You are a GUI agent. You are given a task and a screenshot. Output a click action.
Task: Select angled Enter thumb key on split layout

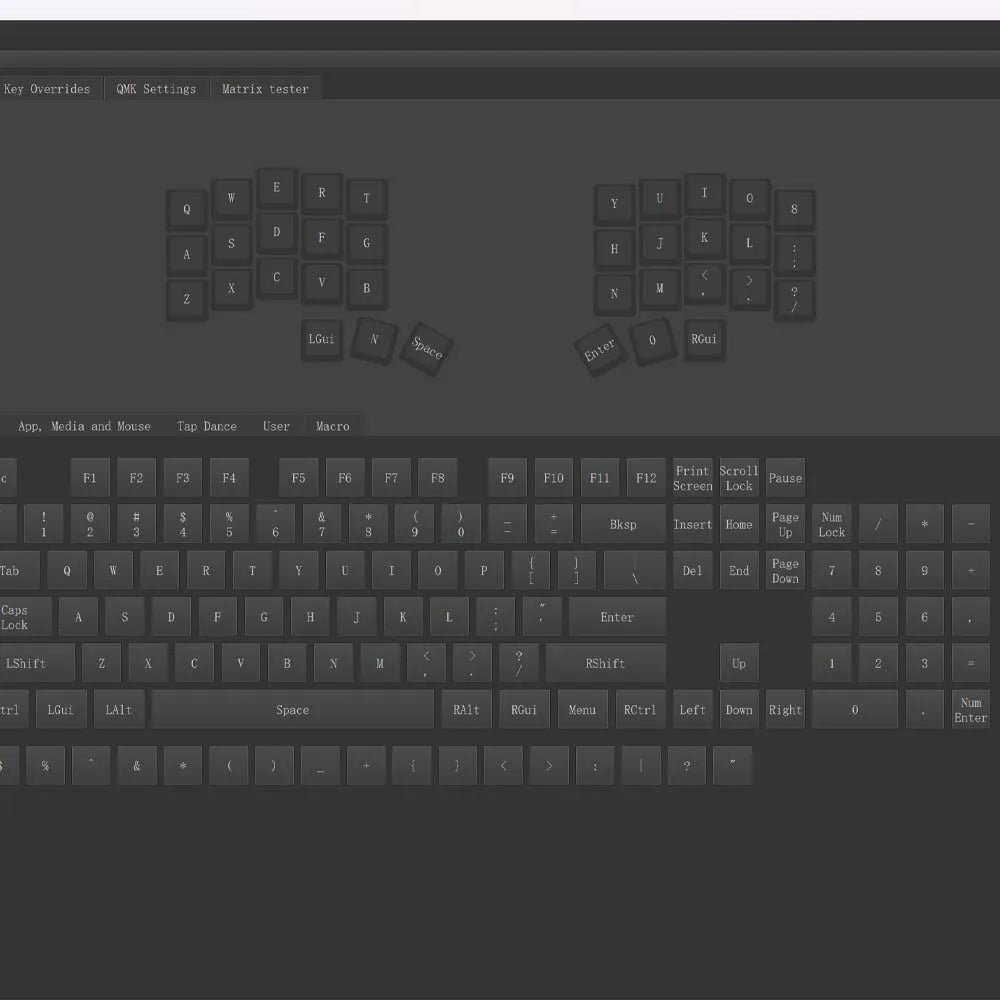600,350
